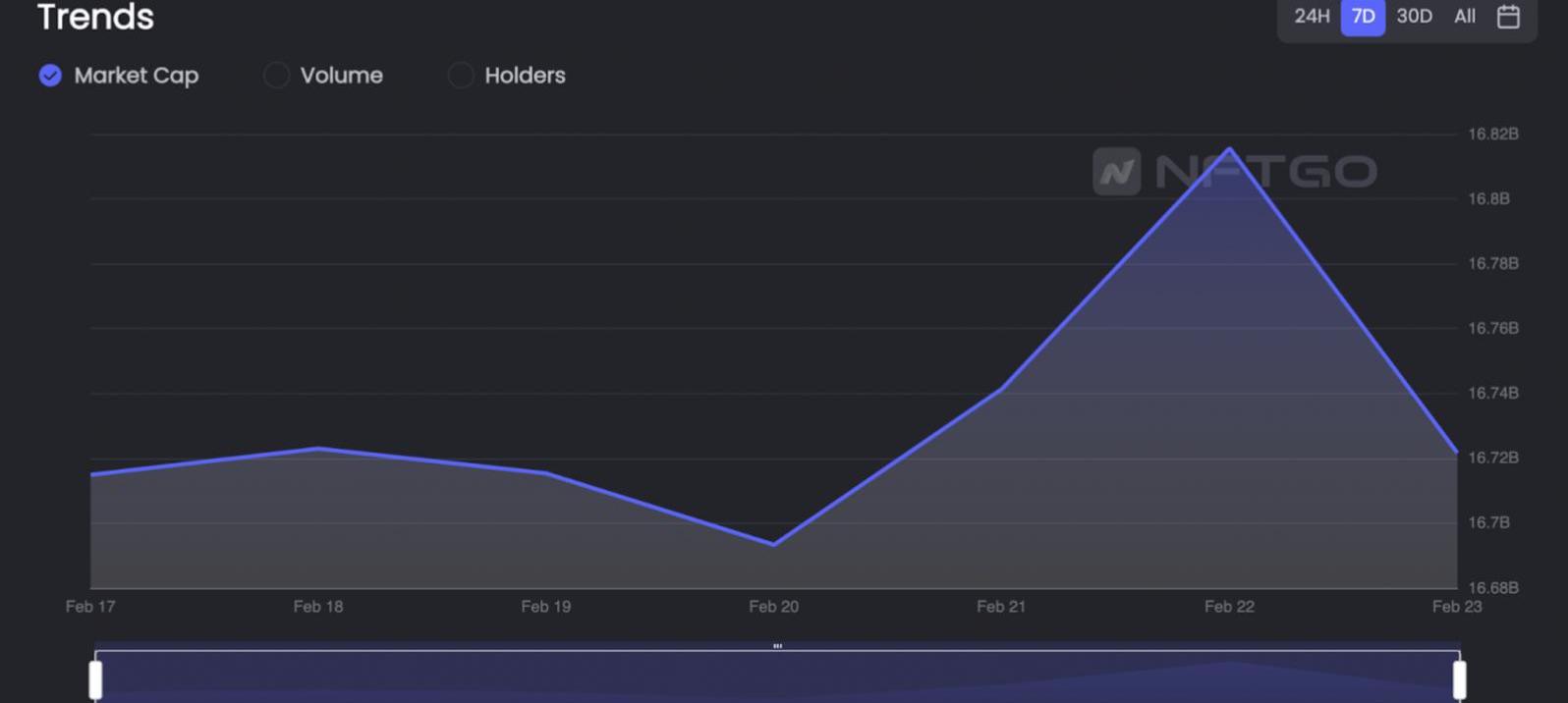1568x703 pixels.
Task: Click the left handle of range slider
Action: coord(95,679)
